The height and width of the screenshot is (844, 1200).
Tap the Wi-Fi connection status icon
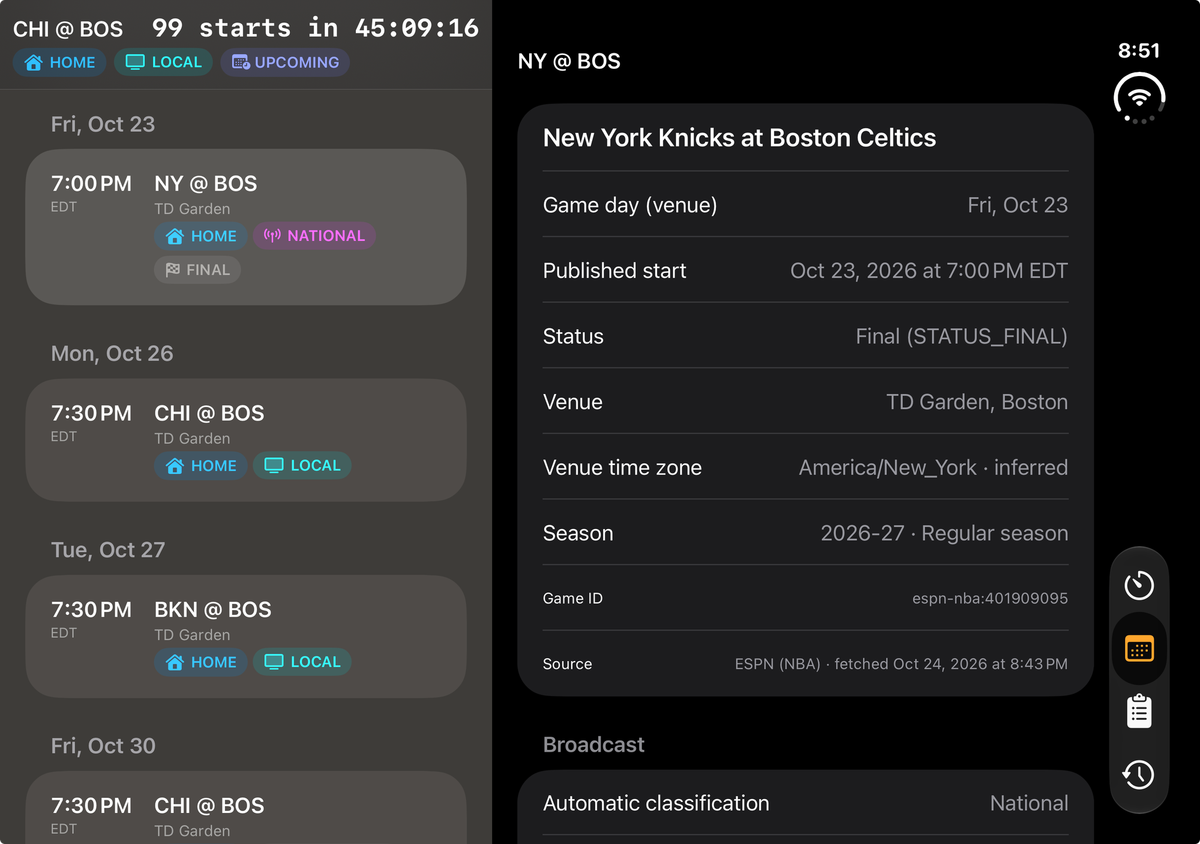(x=1139, y=97)
